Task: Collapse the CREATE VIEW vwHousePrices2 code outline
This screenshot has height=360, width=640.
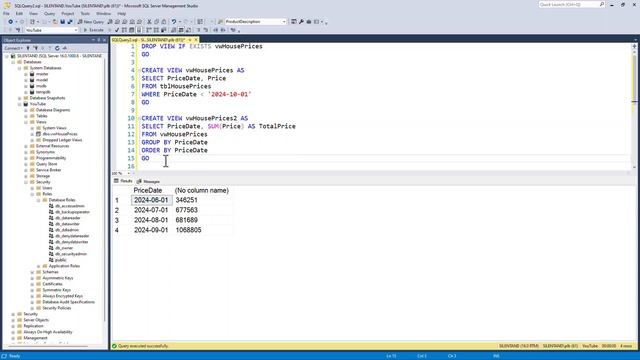Action: (139, 118)
